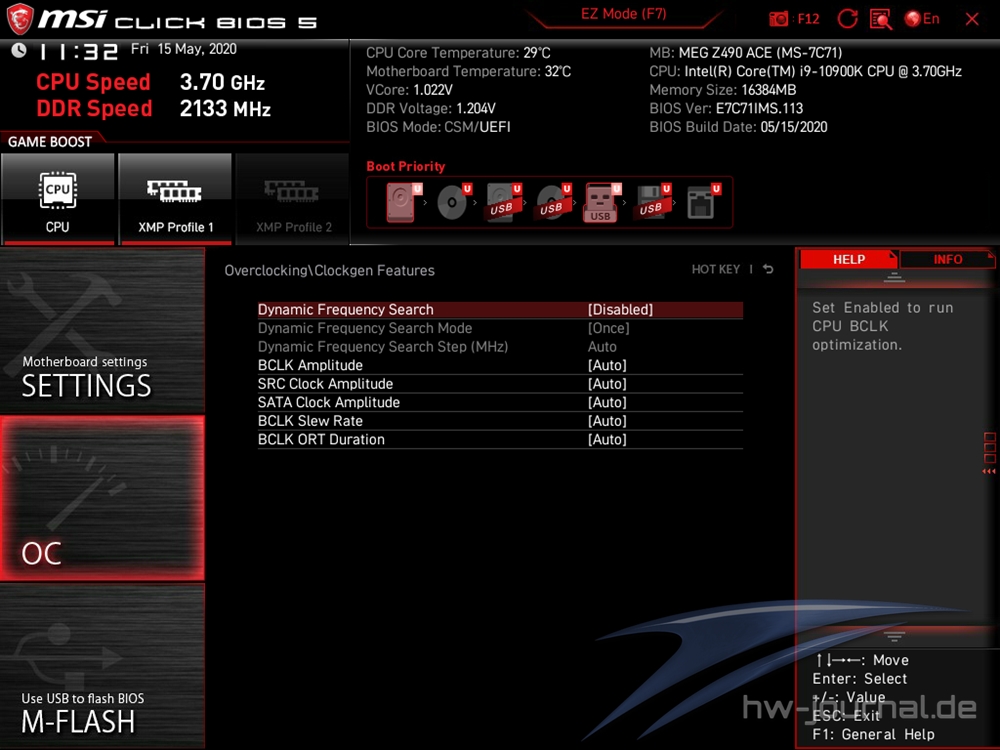Open SRC Clock Amplitude [Auto] setting

point(500,383)
